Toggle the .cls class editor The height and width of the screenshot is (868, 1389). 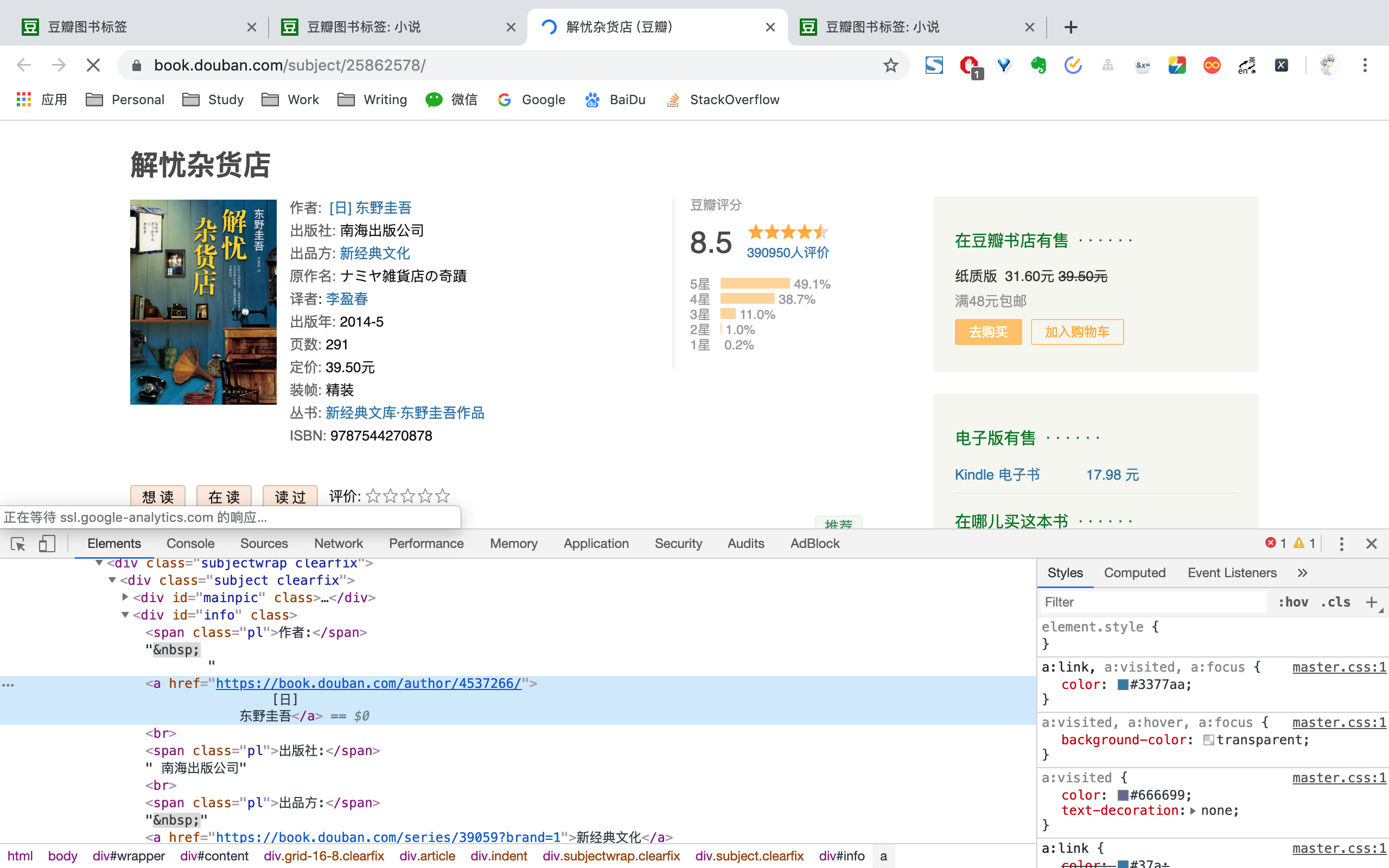(x=1335, y=602)
